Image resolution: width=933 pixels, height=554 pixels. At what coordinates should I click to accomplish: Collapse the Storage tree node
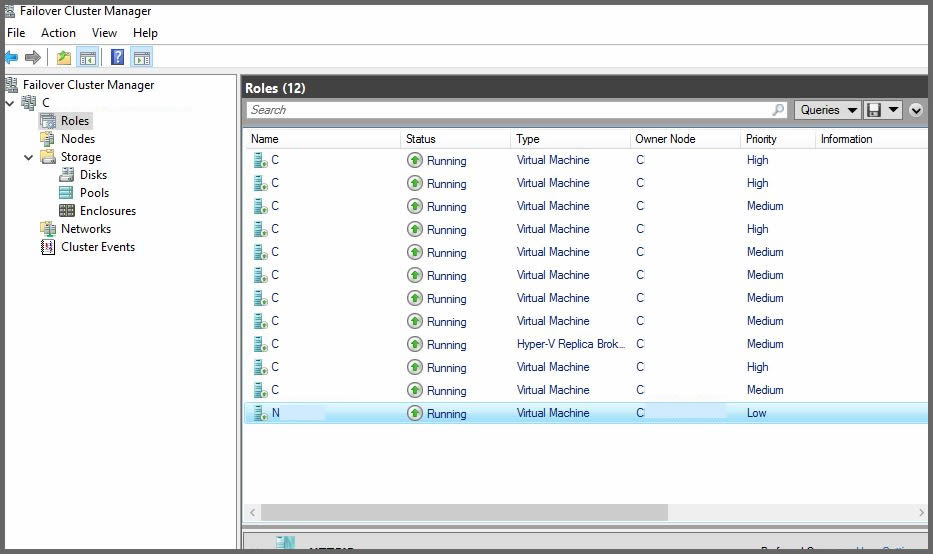(29, 158)
